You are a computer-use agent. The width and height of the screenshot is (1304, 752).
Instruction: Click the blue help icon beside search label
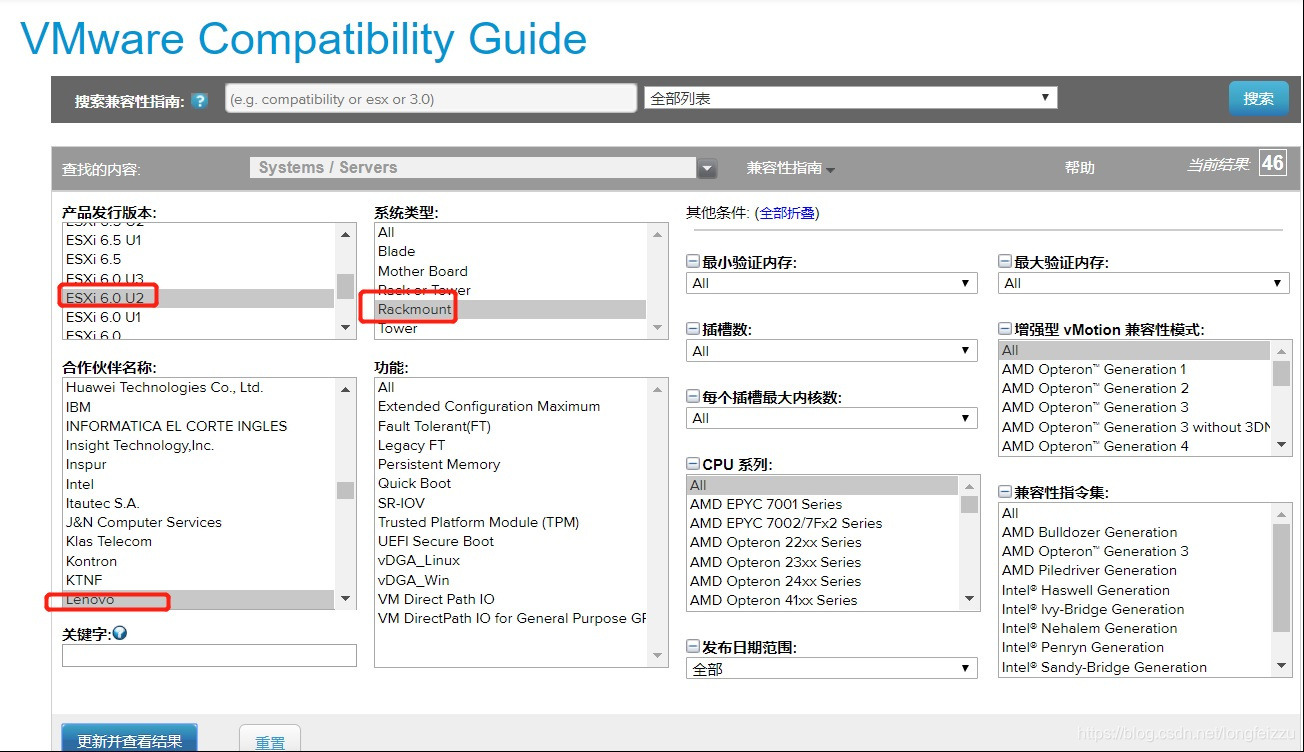(x=200, y=101)
